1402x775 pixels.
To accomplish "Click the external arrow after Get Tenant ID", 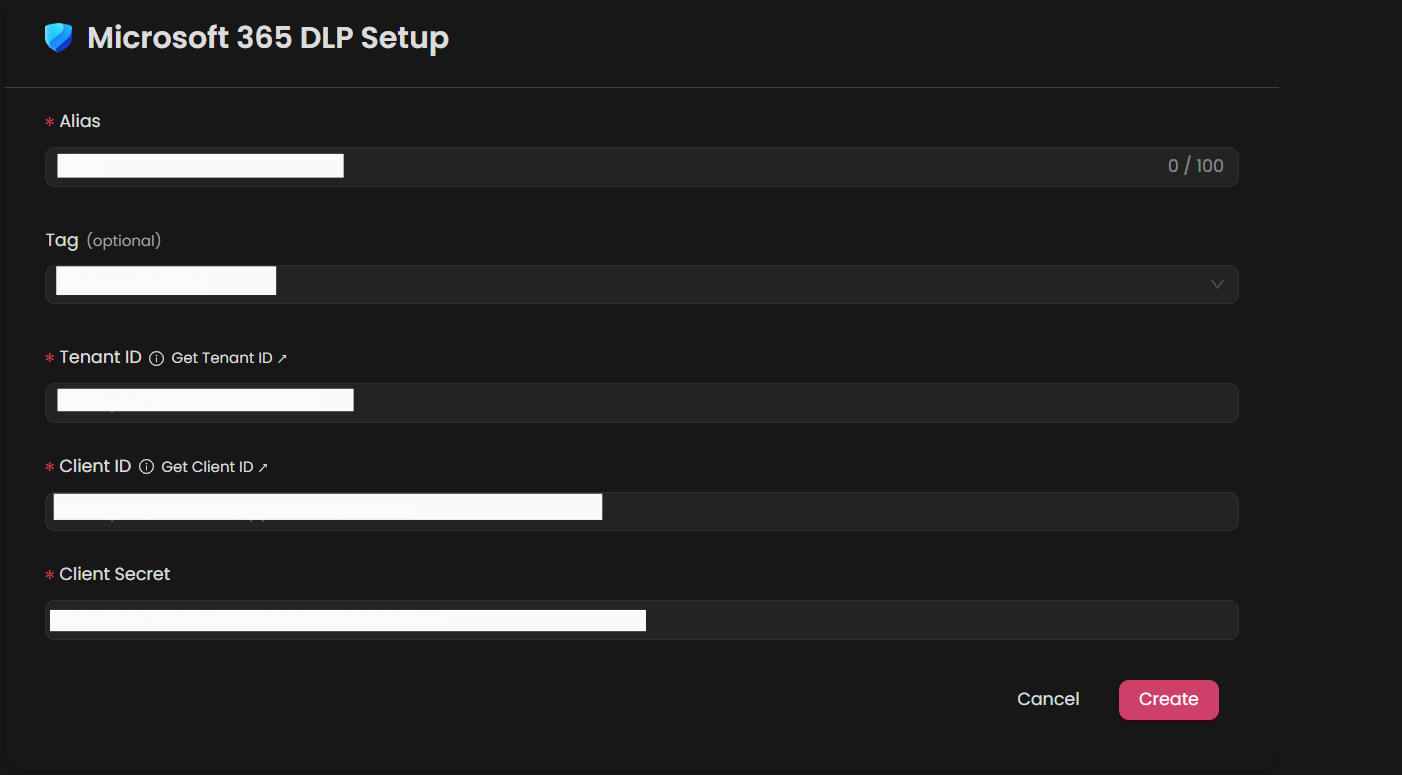I will click(282, 358).
